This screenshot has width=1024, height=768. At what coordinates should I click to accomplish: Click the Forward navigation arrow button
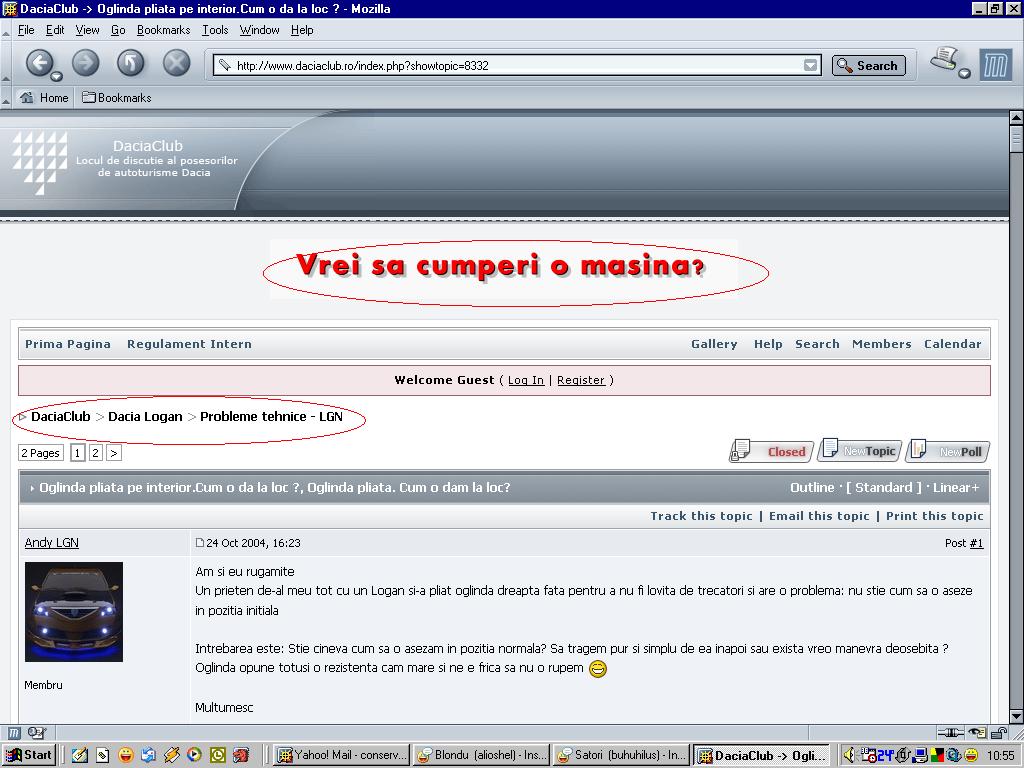coord(85,63)
